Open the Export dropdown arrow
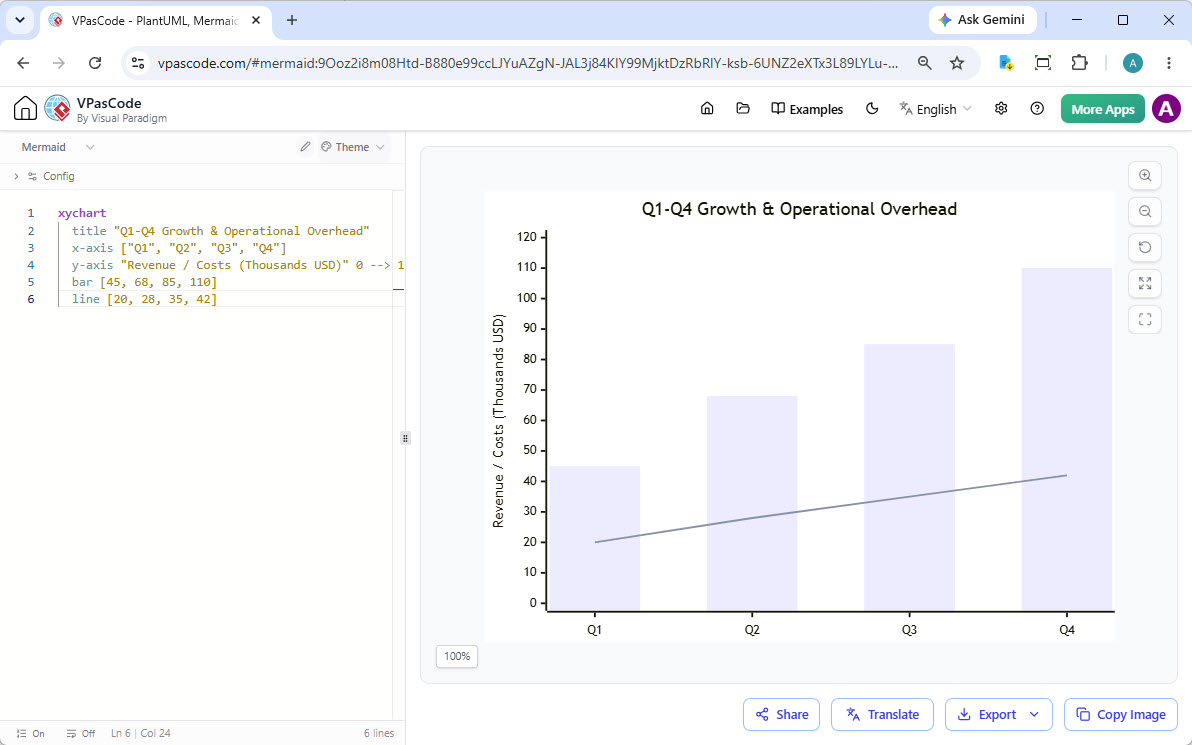This screenshot has height=745, width=1192. pos(1034,715)
